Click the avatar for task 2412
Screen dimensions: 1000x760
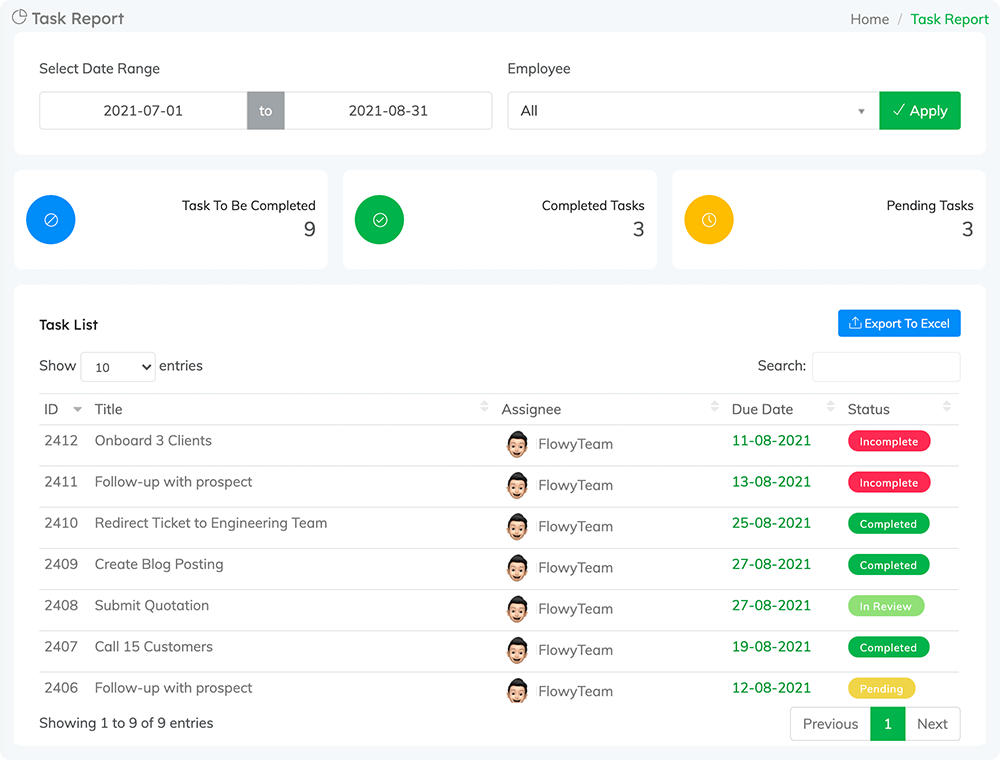[517, 444]
